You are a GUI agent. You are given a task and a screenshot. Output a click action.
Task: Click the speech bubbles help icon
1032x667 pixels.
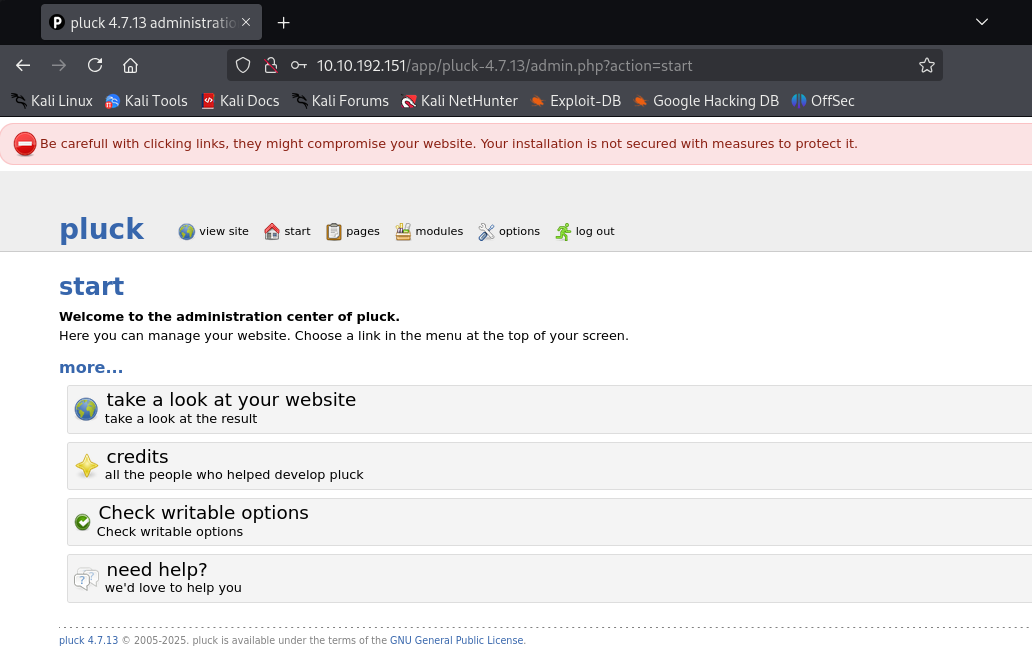point(86,579)
